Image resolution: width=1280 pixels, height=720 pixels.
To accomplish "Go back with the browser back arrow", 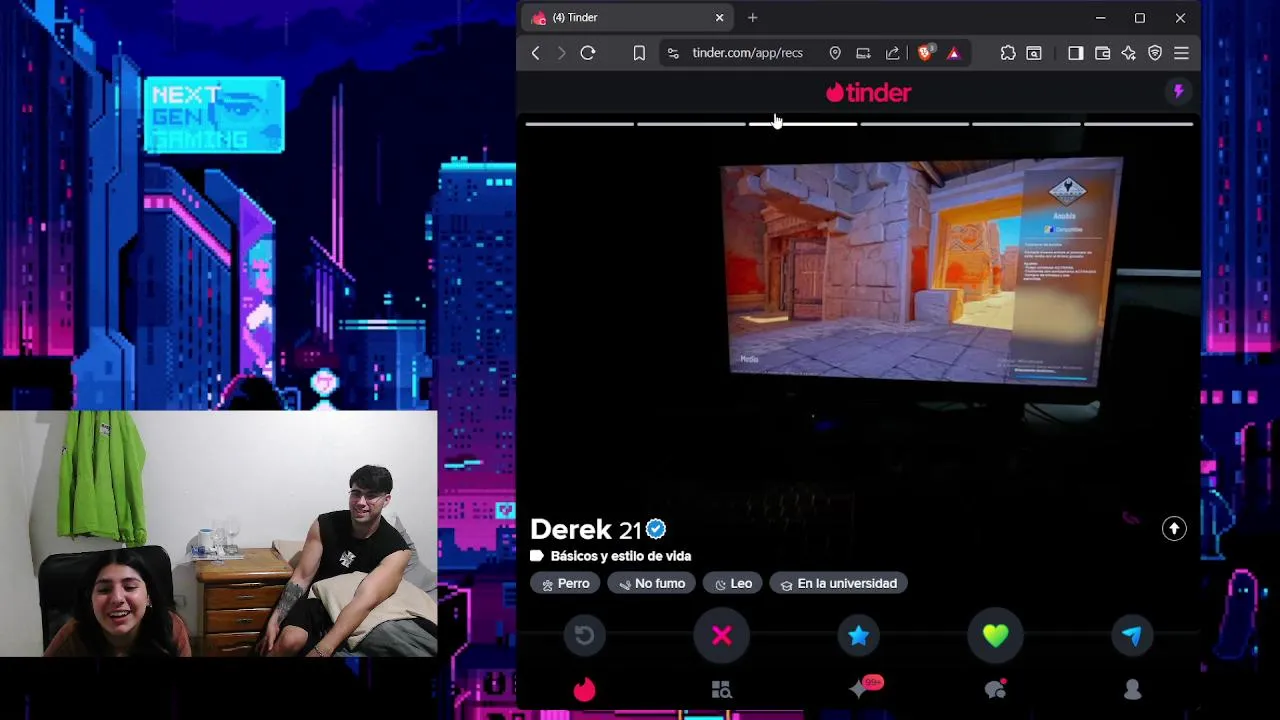I will pos(535,53).
